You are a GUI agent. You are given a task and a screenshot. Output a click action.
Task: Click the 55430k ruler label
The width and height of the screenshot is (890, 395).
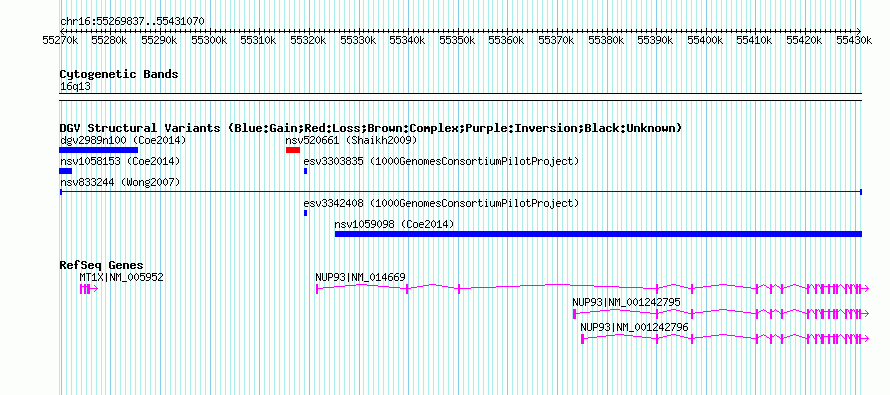click(x=854, y=40)
